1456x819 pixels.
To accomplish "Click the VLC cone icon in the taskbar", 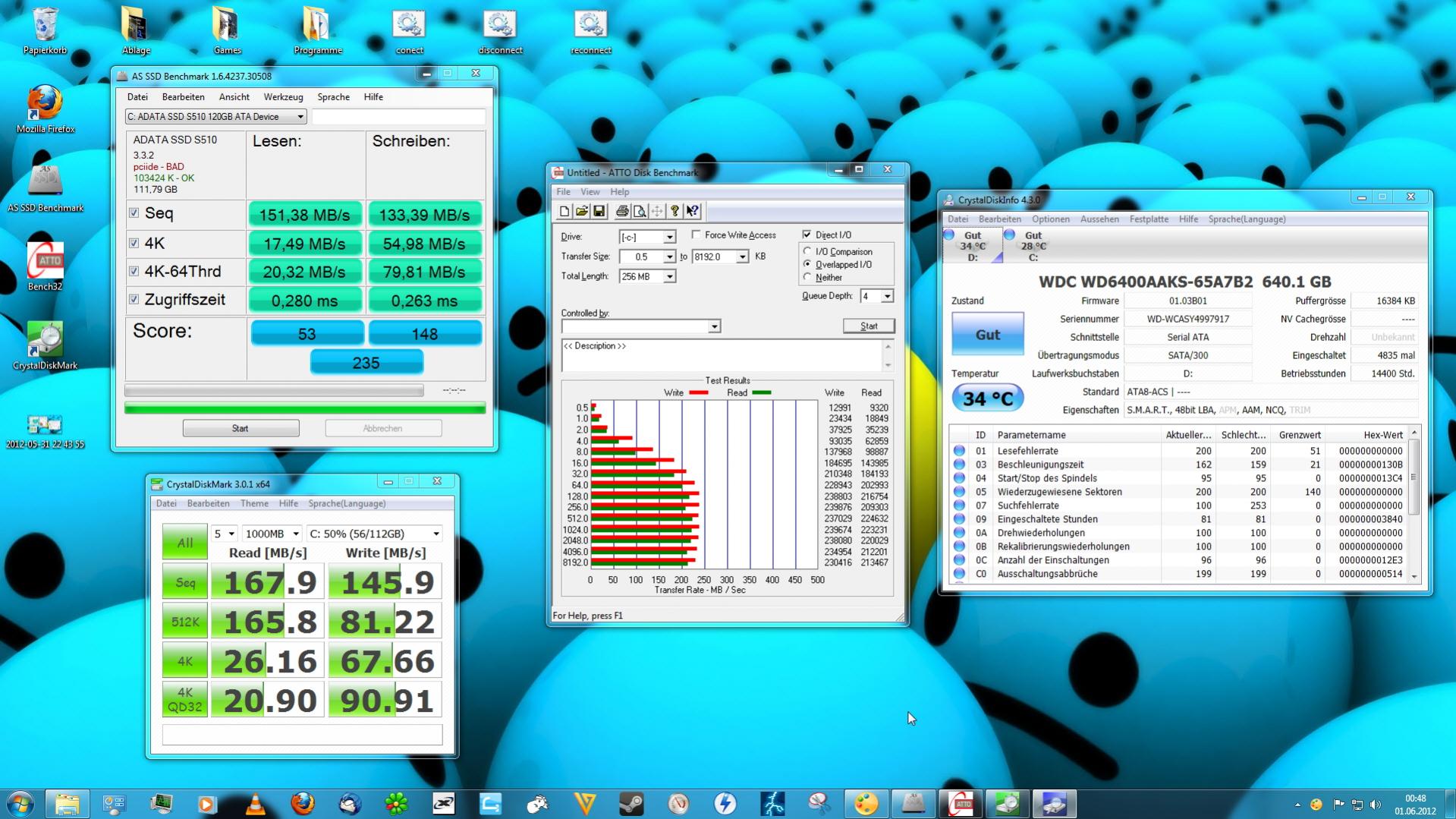I will click(256, 803).
